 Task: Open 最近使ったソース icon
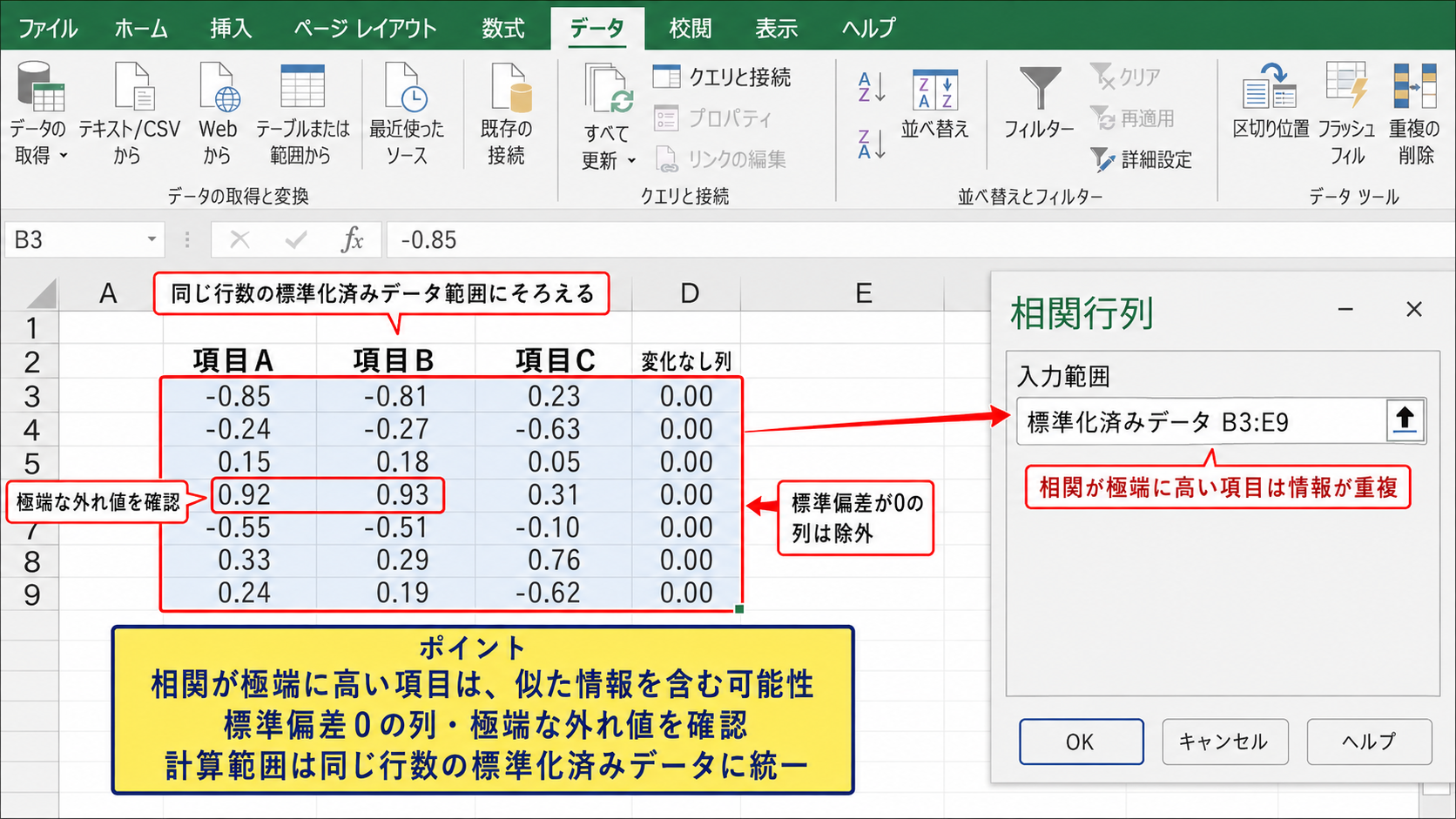[406, 87]
